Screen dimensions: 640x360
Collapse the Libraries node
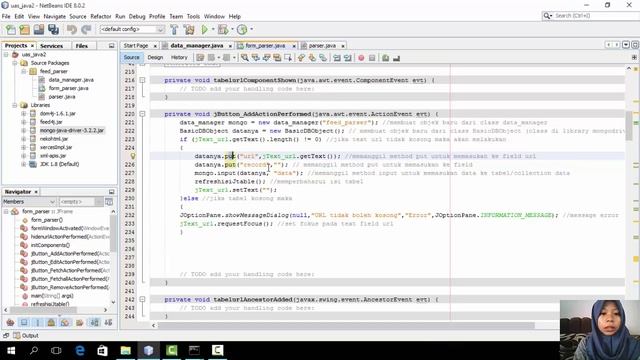(15, 105)
